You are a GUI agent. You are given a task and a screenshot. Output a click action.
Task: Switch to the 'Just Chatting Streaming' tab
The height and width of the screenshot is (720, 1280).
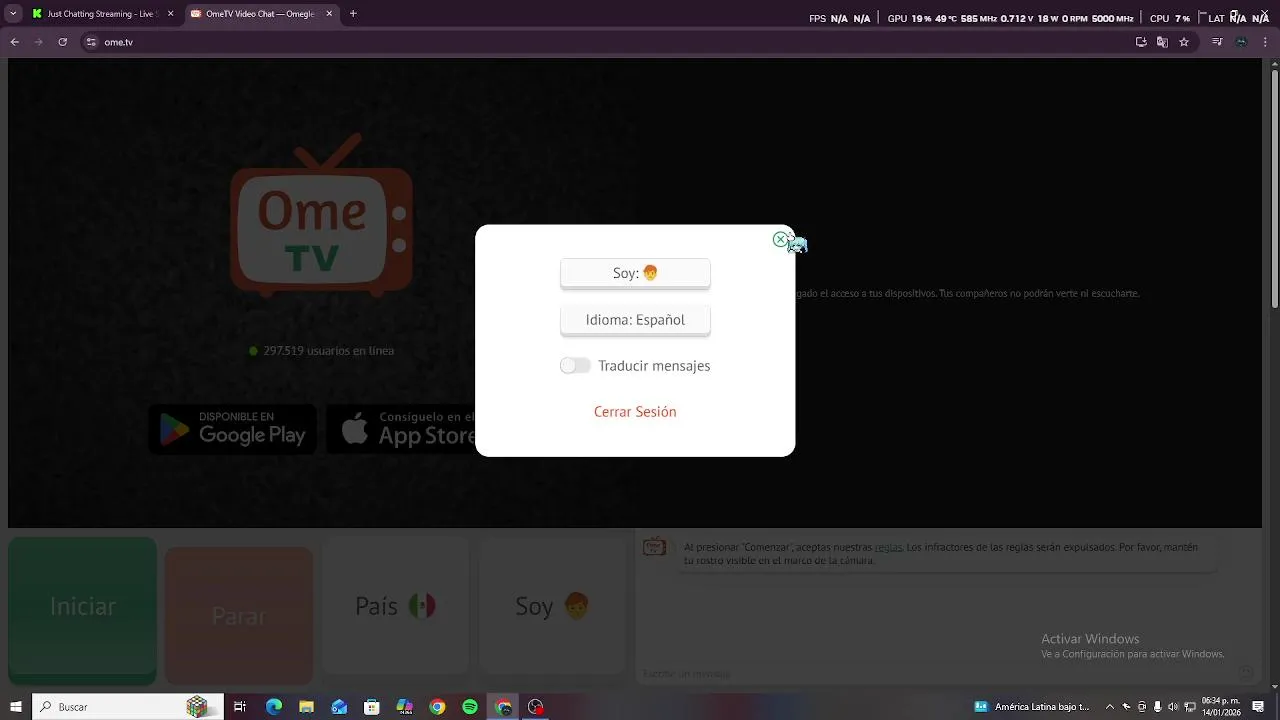tap(104, 14)
